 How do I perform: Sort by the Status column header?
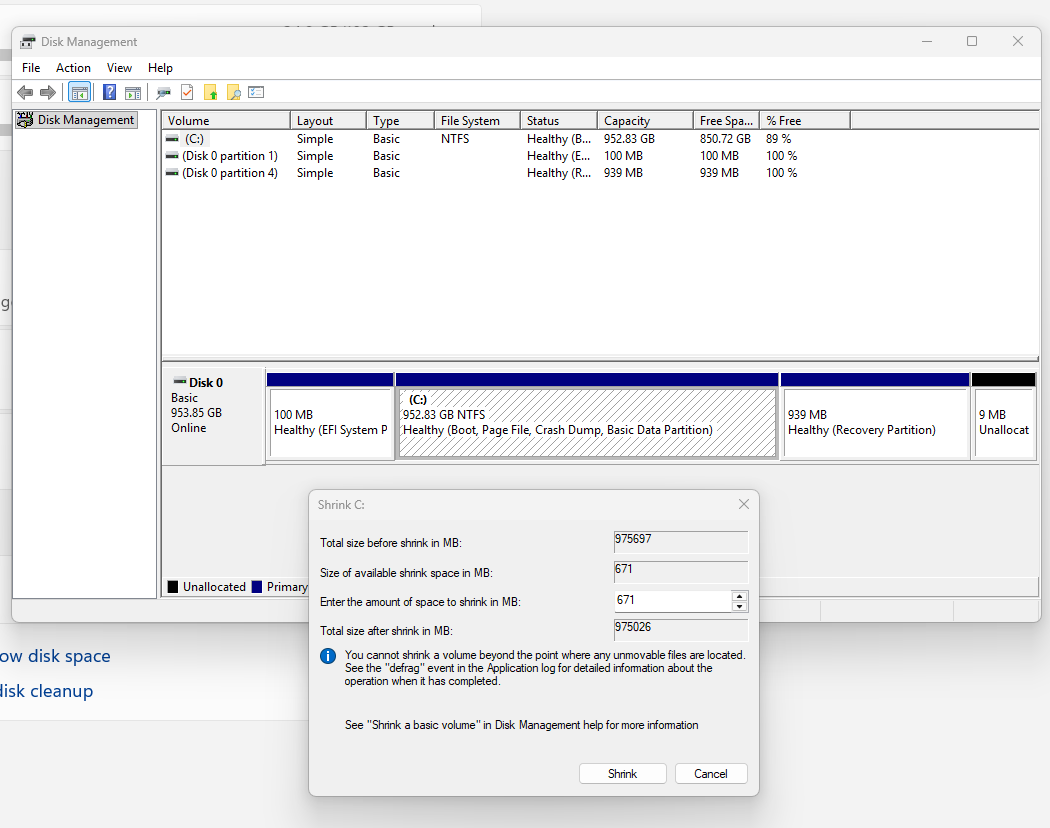[x=559, y=121]
